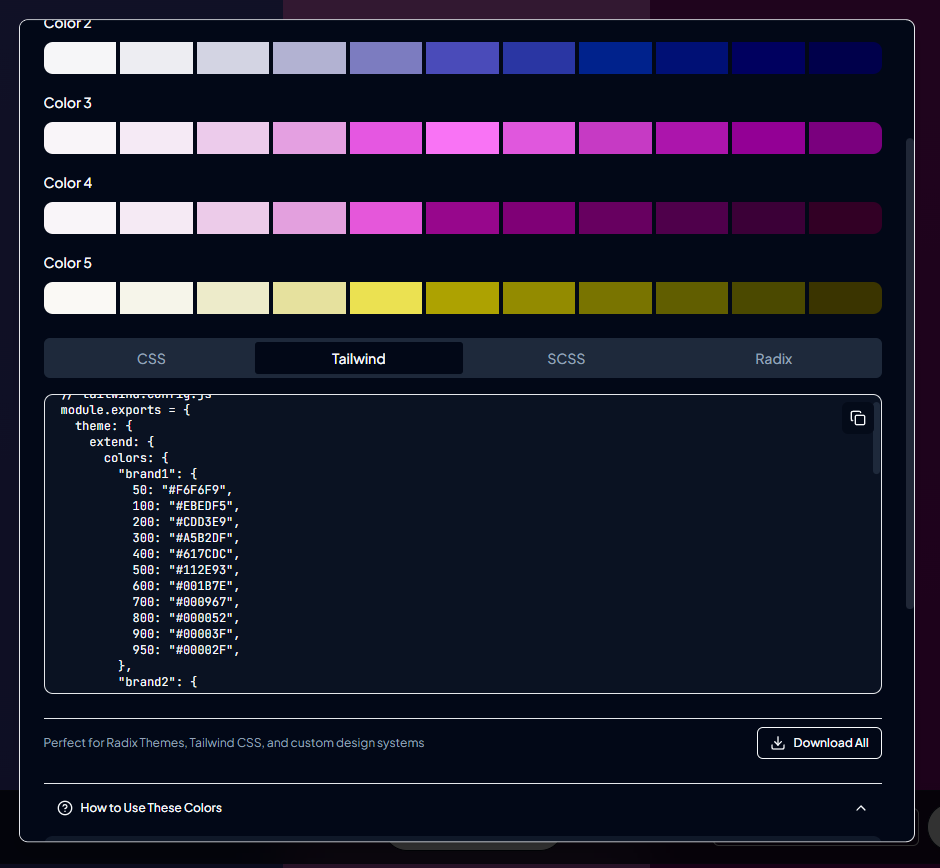The image size is (940, 868).
Task: Switch to the CSS tab
Action: [x=151, y=358]
